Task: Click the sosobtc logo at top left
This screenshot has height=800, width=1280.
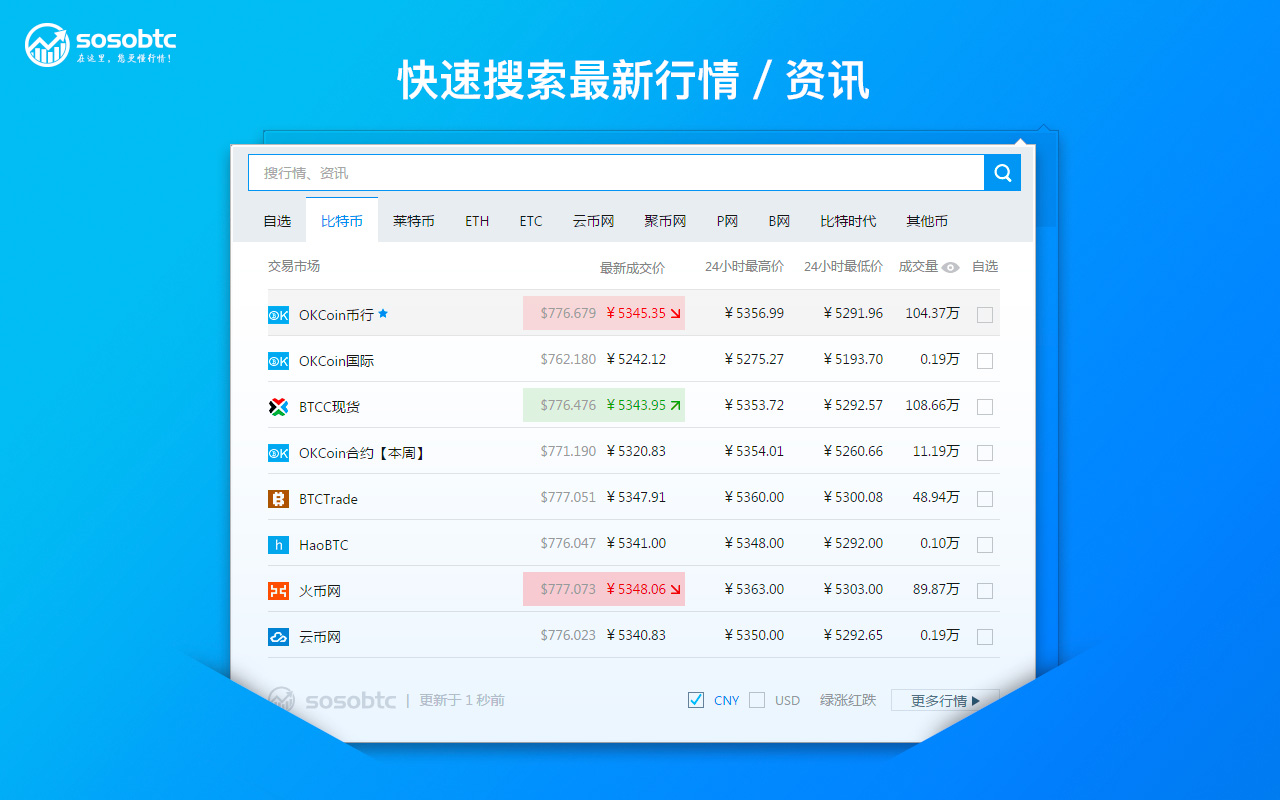Action: coord(100,45)
